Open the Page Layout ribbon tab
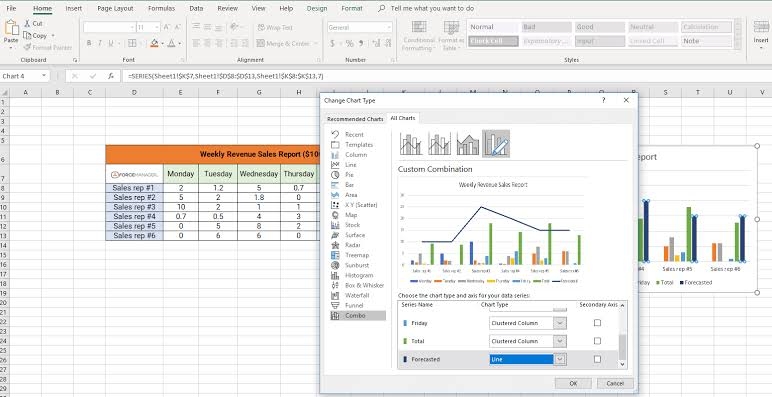This screenshot has width=772, height=397. click(x=115, y=8)
